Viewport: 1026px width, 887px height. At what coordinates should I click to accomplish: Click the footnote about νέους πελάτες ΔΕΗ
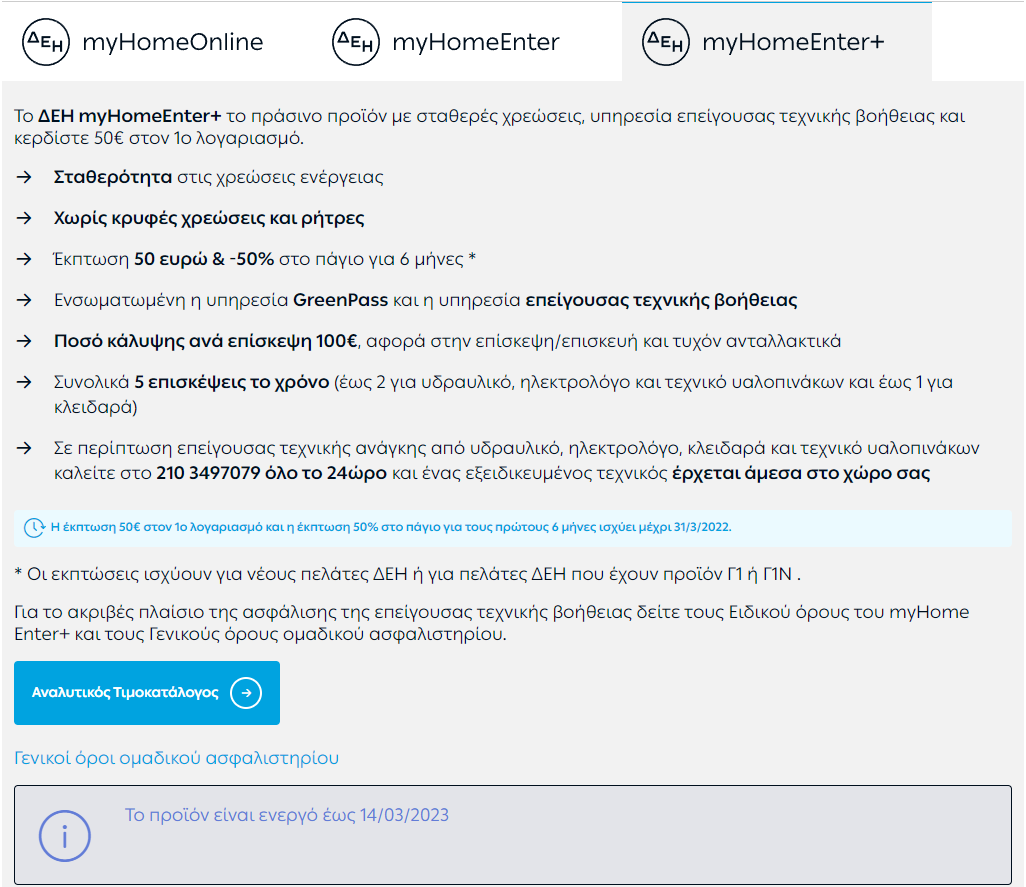(x=407, y=574)
